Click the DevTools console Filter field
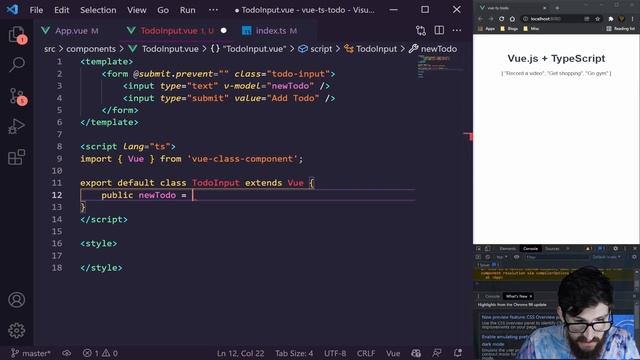640x360 pixels. 556,257
